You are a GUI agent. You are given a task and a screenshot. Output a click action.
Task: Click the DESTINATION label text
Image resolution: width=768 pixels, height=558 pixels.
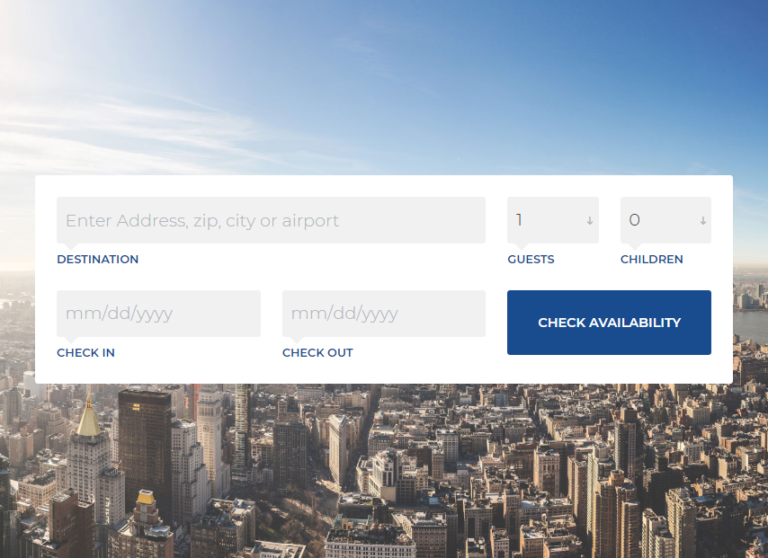(x=98, y=259)
